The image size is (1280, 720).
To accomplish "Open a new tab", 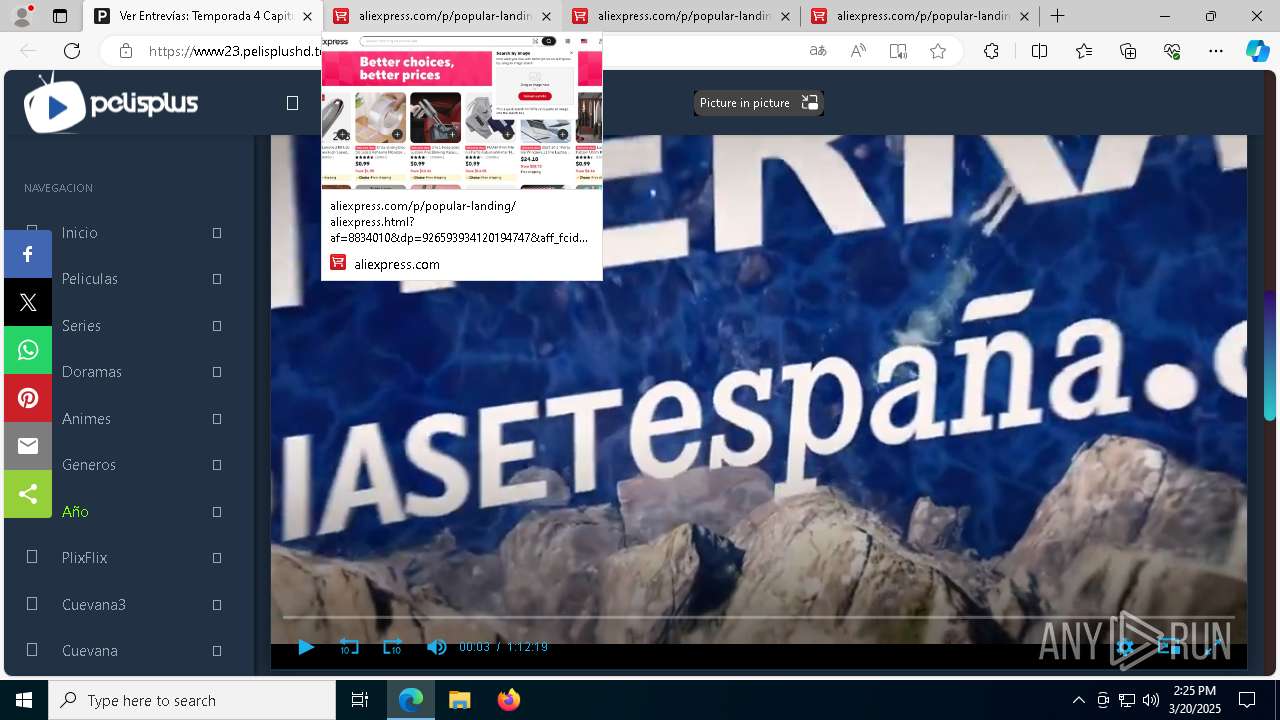I will (1057, 16).
